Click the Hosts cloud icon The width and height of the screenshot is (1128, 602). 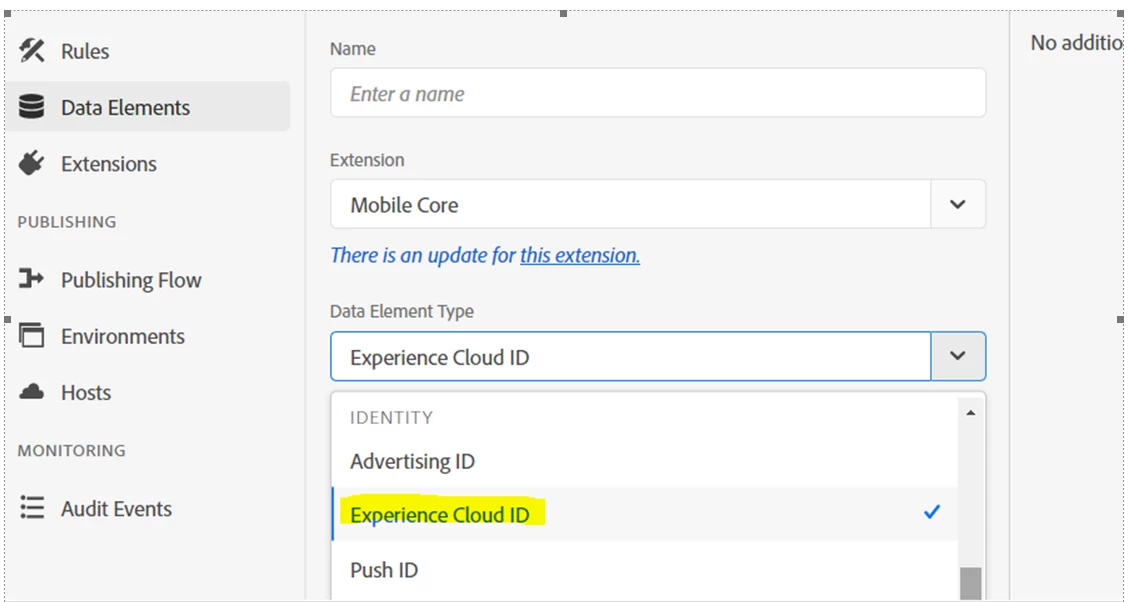click(x=32, y=392)
